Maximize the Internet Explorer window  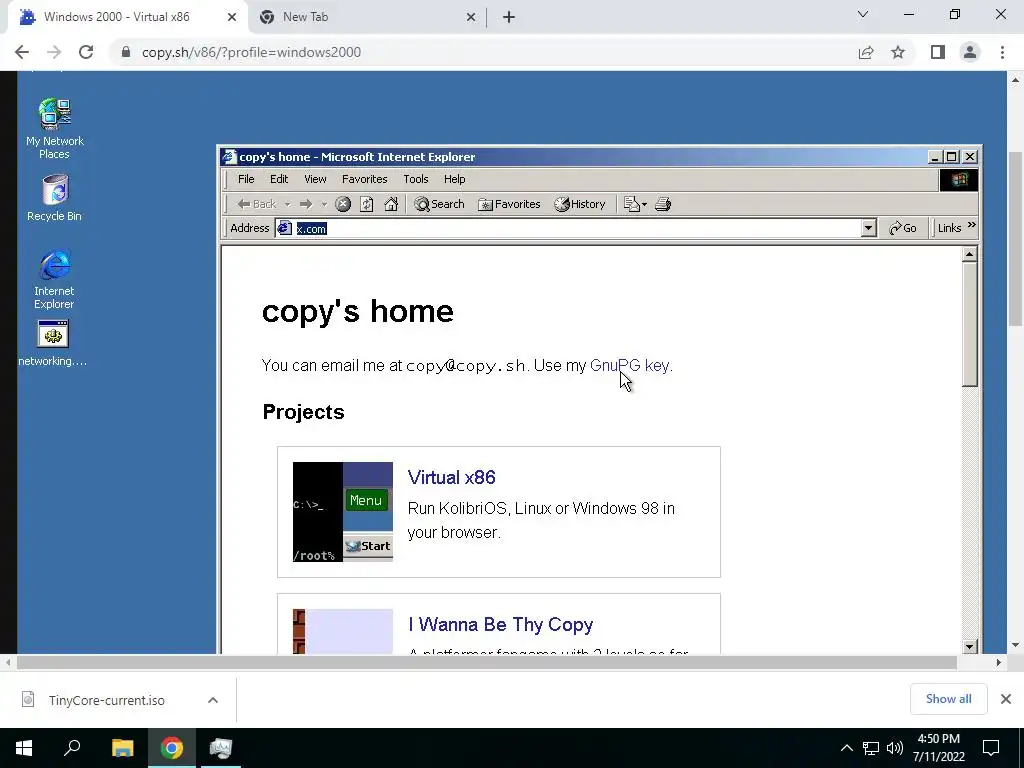click(952, 157)
